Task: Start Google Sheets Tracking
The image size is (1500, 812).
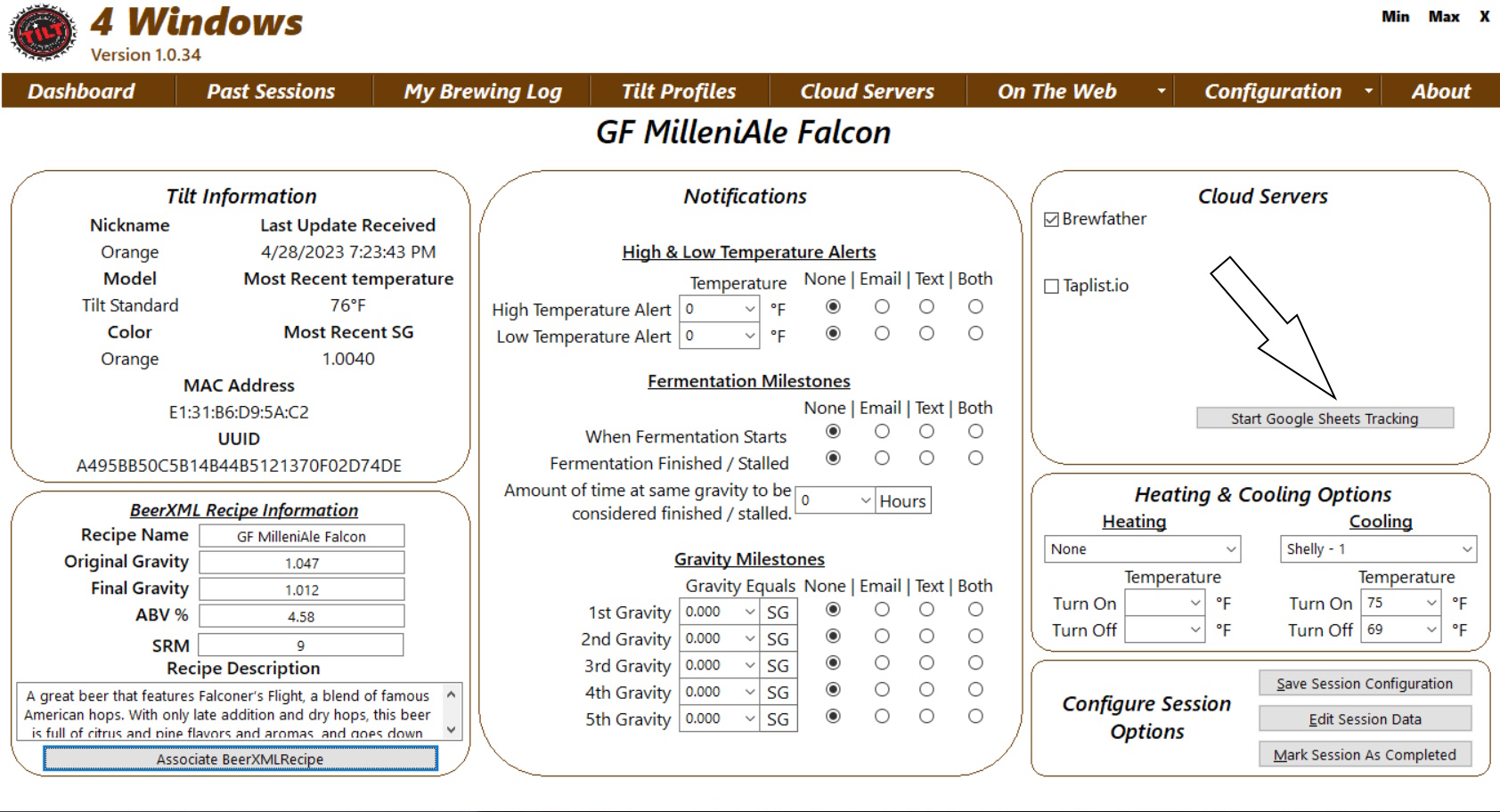Action: pyautogui.click(x=1325, y=418)
